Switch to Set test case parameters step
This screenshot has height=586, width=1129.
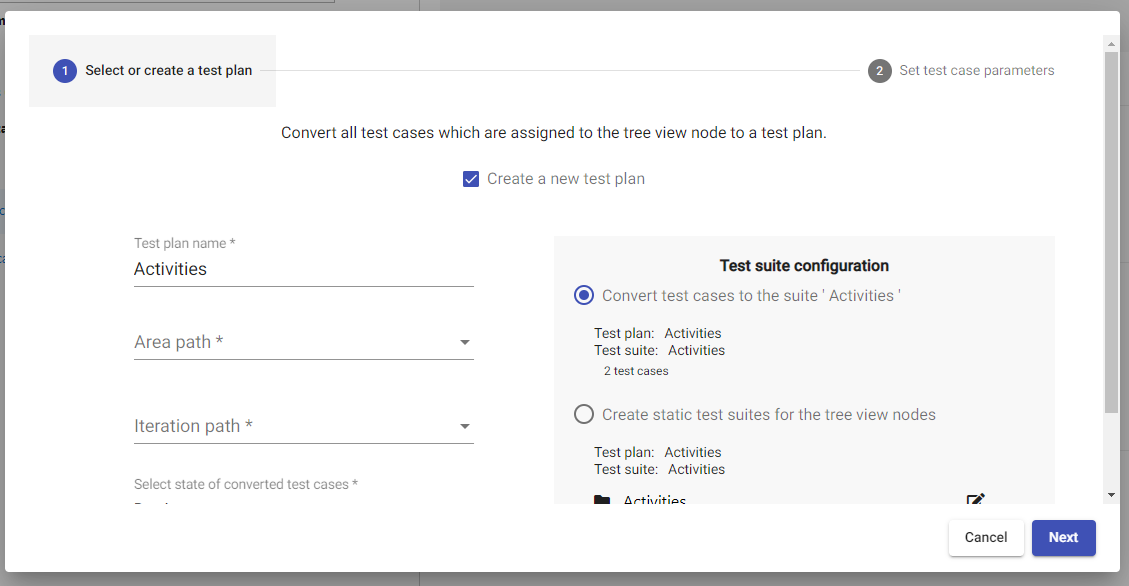click(976, 71)
